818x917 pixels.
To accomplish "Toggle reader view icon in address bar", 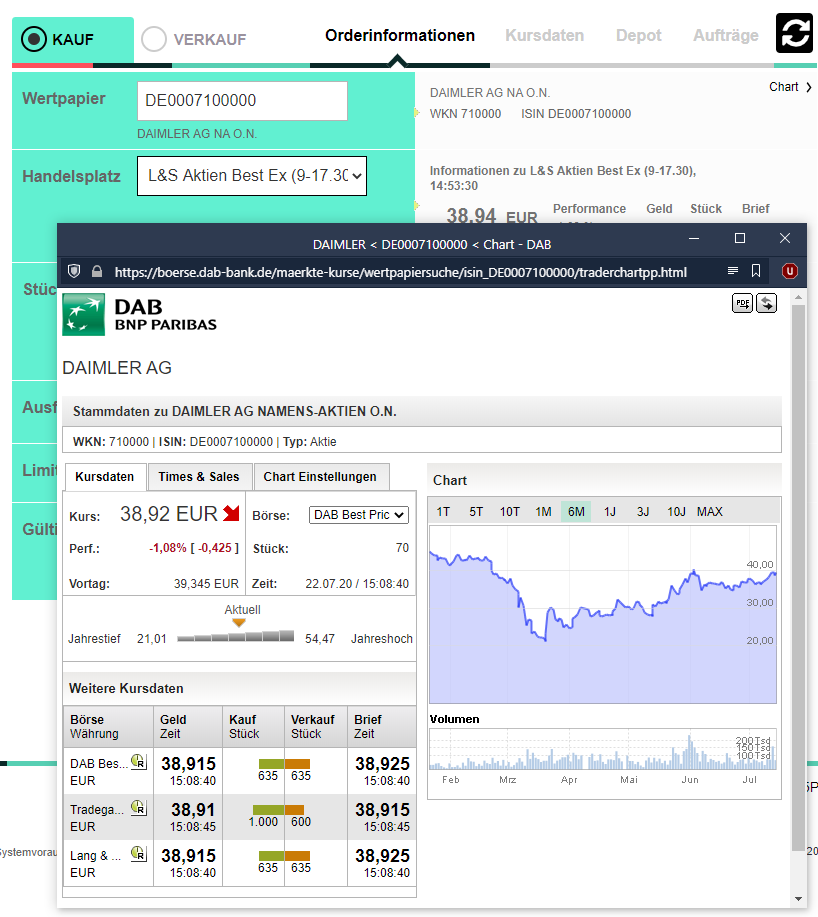I will click(733, 271).
